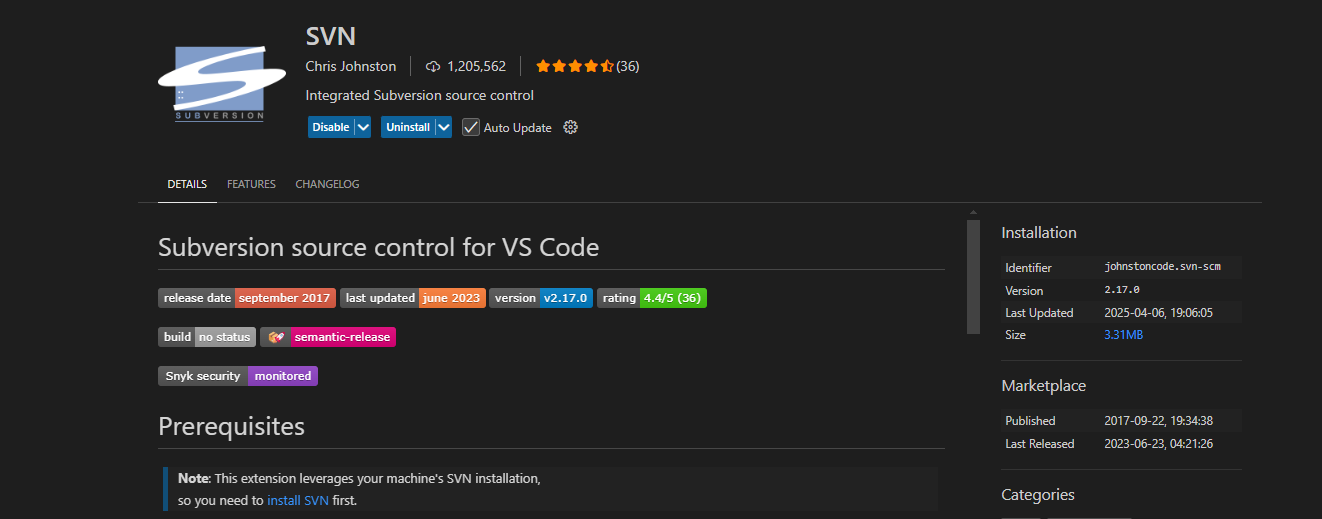Click the Prerequisites heading

(231, 427)
